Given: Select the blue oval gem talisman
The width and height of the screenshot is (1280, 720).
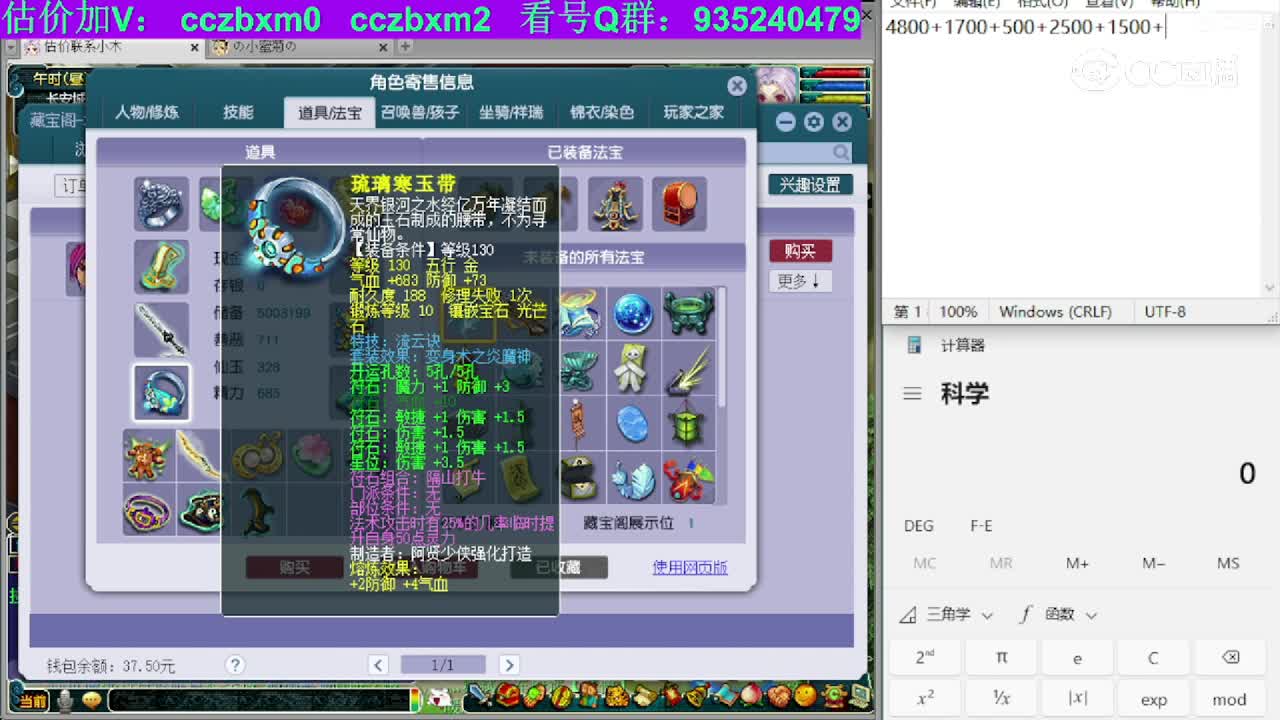Looking at the screenshot, I should tap(633, 423).
